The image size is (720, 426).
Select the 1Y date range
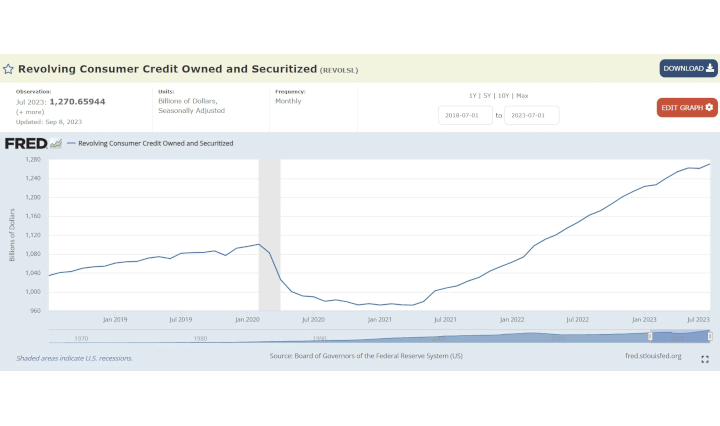472,95
